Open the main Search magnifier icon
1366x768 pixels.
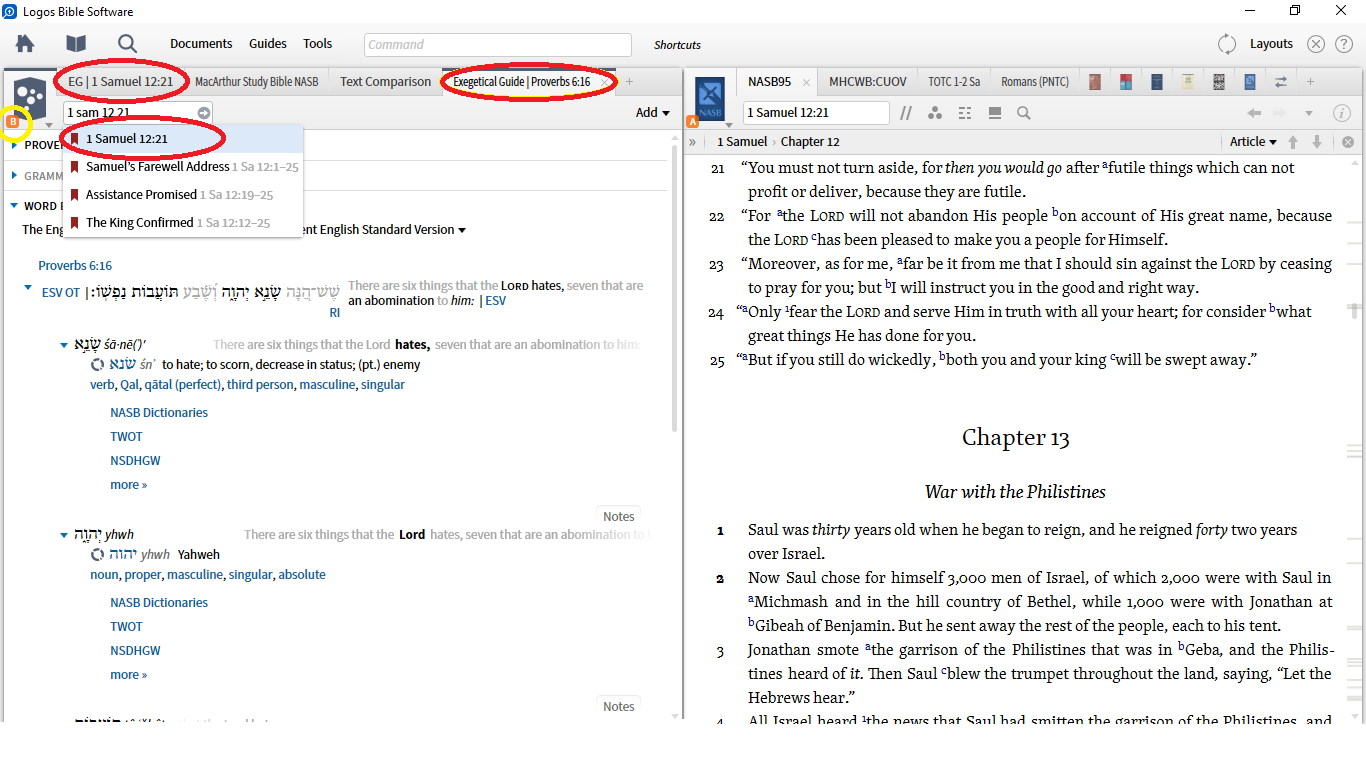[127, 44]
